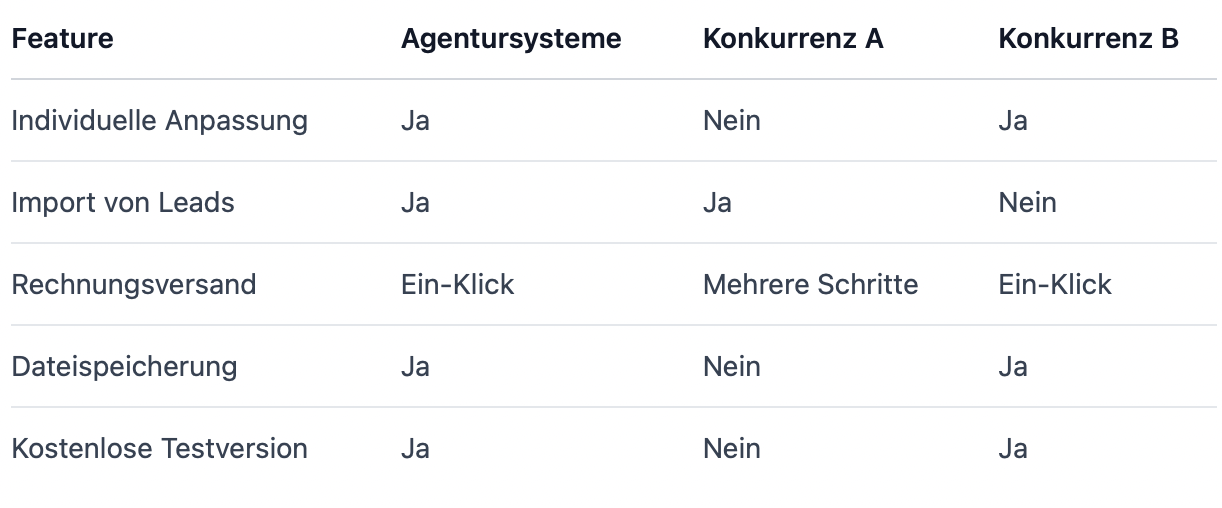
Task: Click the Agentursysteme column header
Action: [x=511, y=39]
